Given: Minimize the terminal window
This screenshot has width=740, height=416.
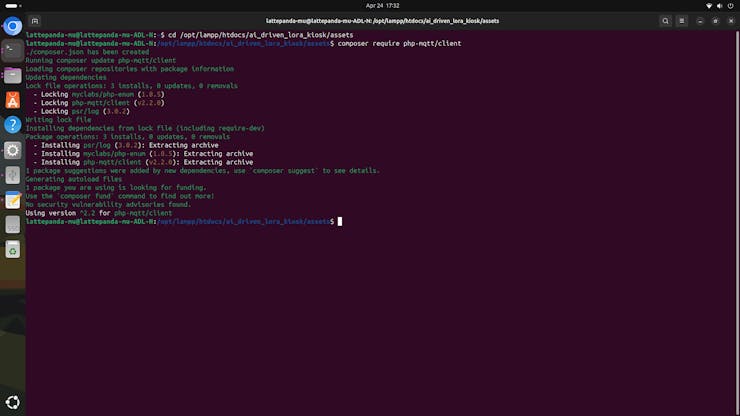Looking at the screenshot, I should point(700,21).
